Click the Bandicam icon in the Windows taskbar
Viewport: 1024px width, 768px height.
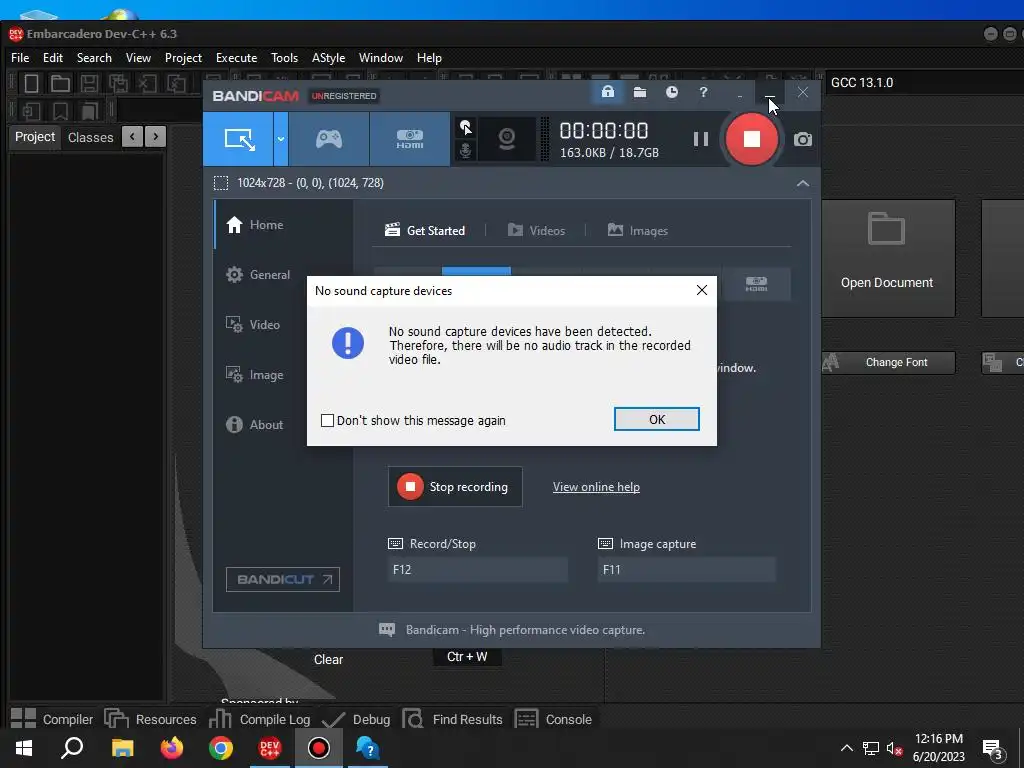[319, 748]
